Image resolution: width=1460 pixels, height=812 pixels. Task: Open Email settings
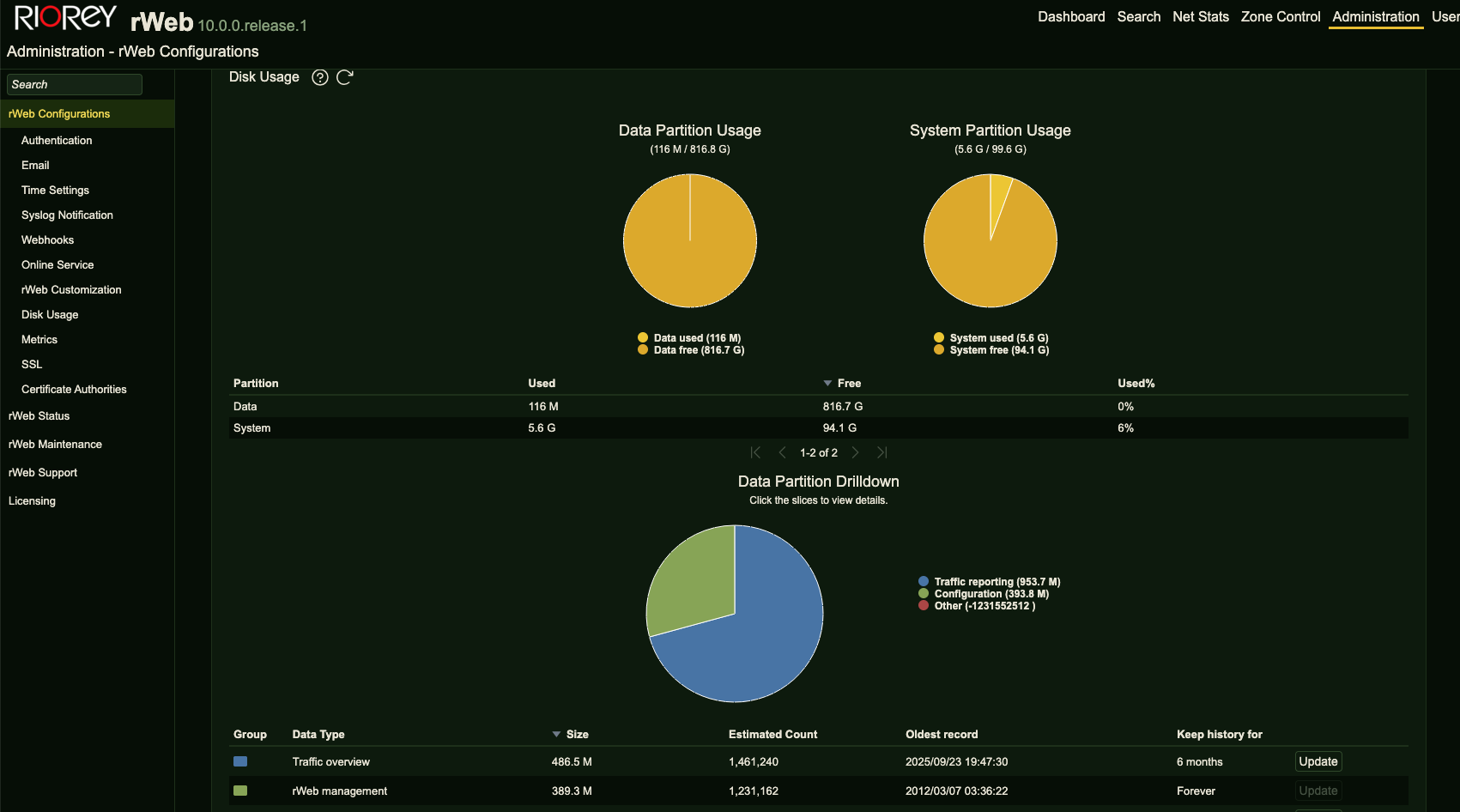(35, 165)
